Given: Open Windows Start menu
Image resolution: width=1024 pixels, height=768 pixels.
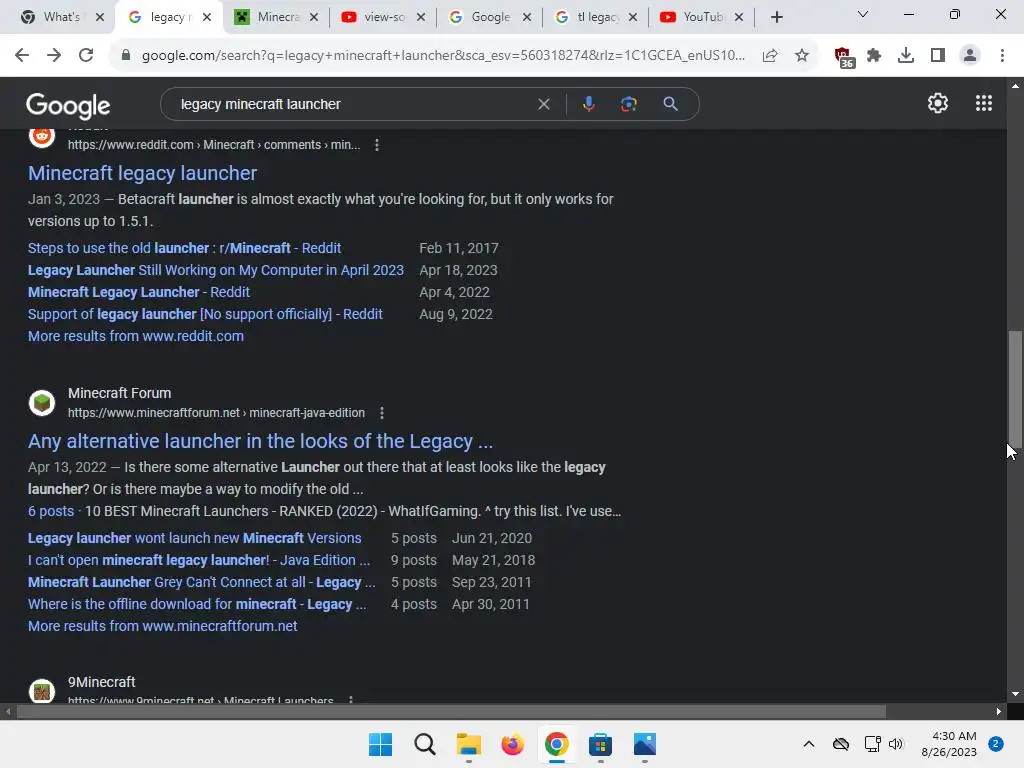Looking at the screenshot, I should click(x=380, y=744).
